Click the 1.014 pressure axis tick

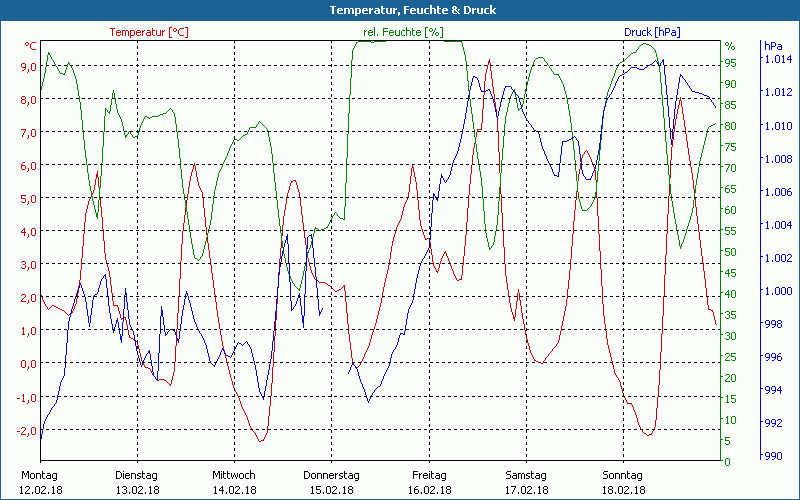click(x=778, y=60)
